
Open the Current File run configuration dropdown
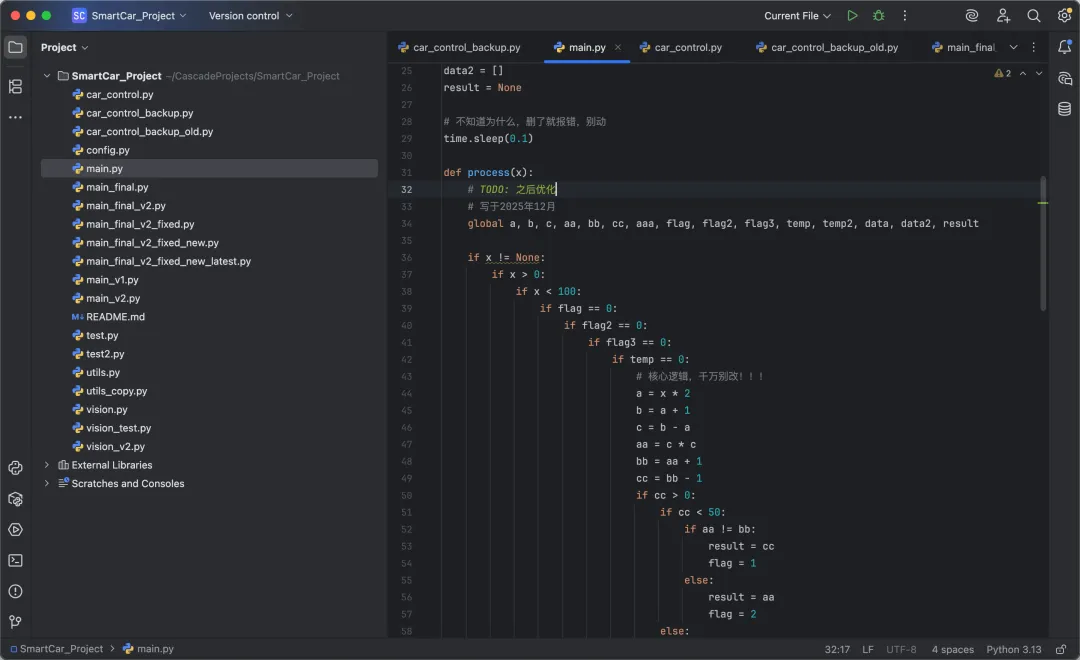pyautogui.click(x=797, y=16)
